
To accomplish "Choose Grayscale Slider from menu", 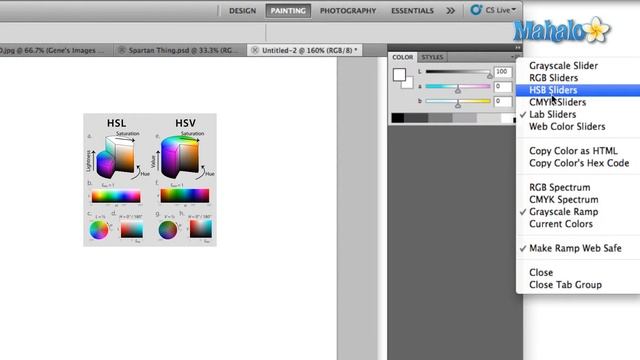I will click(x=563, y=66).
